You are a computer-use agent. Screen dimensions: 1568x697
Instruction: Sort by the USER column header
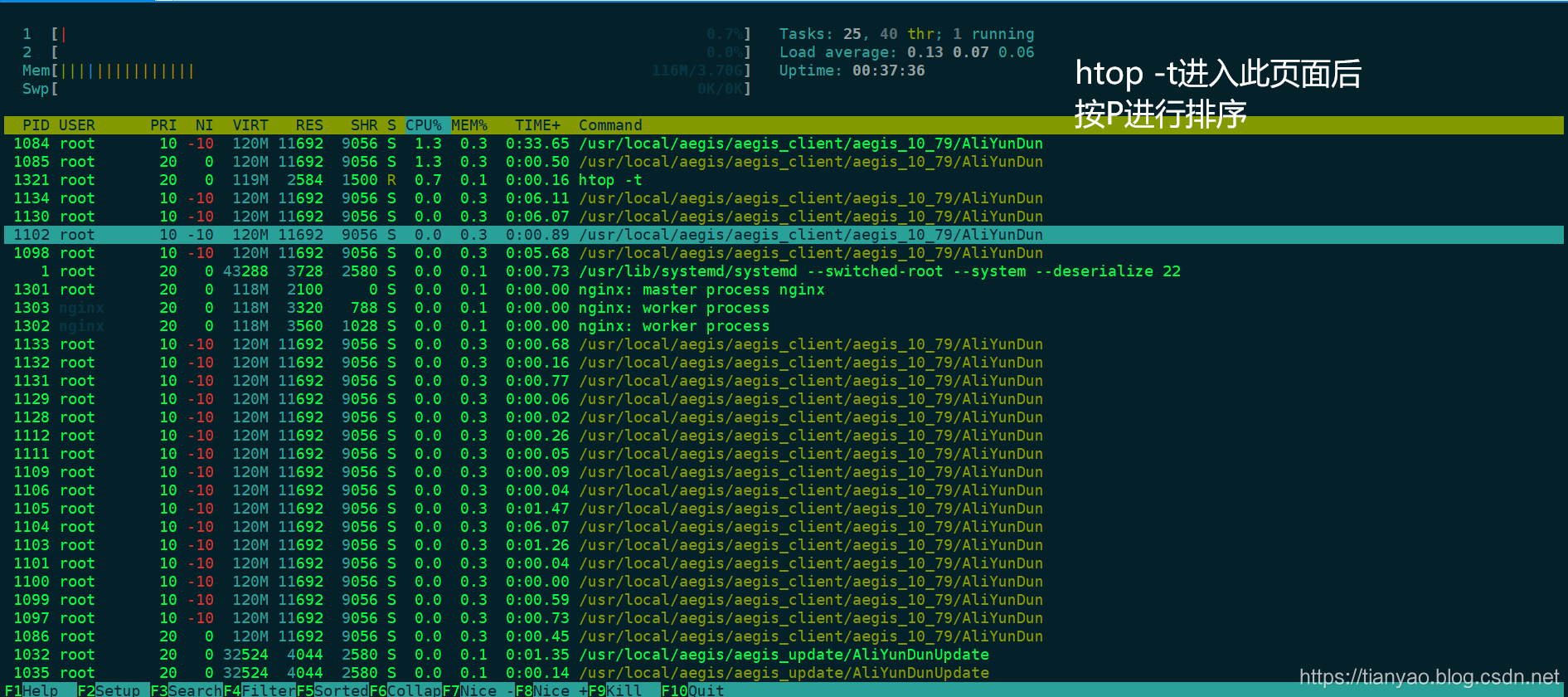coord(77,125)
